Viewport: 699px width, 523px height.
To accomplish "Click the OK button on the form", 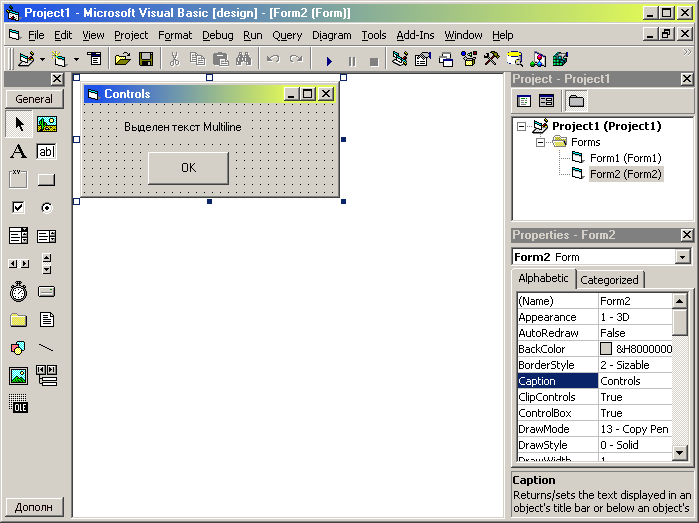I will tap(188, 168).
